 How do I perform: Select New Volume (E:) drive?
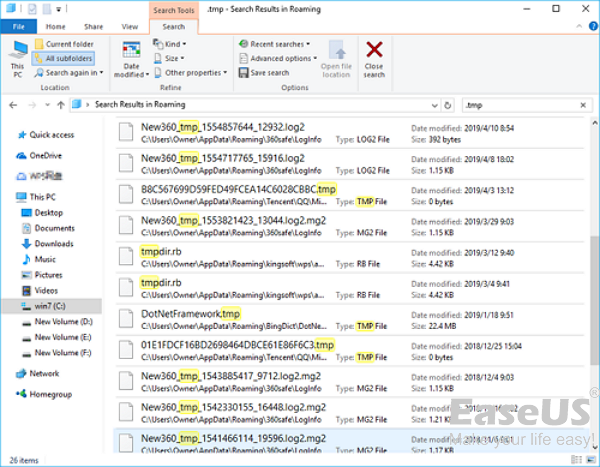57,338
